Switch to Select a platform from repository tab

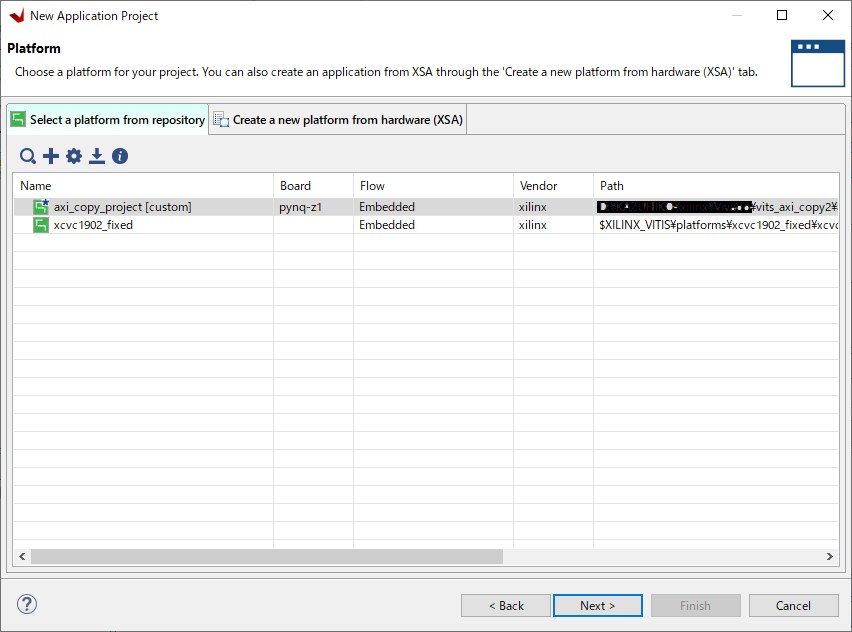pyautogui.click(x=108, y=120)
